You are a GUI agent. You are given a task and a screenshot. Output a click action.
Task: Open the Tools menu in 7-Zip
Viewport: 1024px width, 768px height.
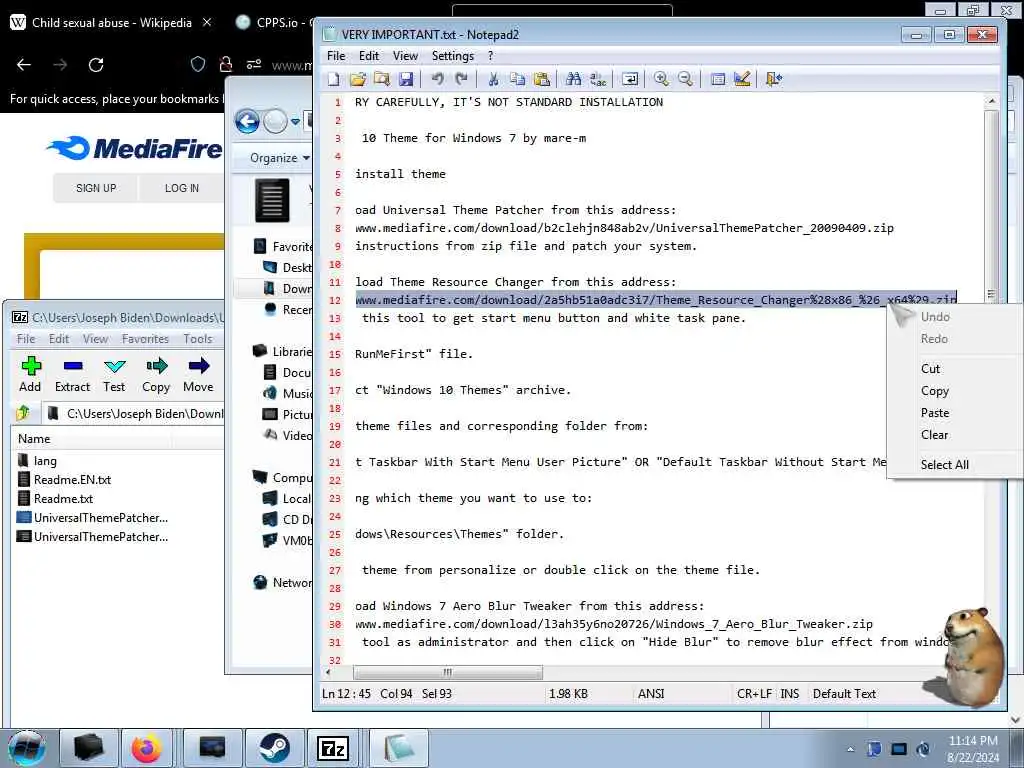point(197,339)
